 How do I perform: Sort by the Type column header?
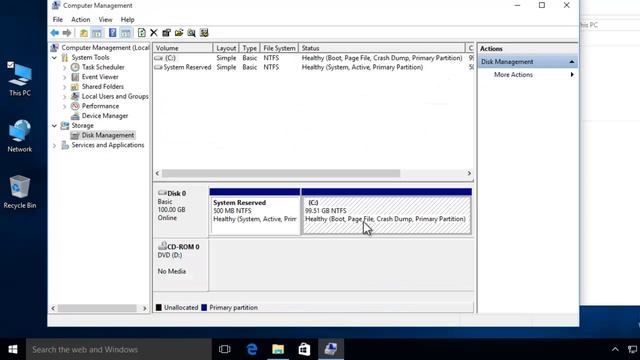pyautogui.click(x=249, y=48)
